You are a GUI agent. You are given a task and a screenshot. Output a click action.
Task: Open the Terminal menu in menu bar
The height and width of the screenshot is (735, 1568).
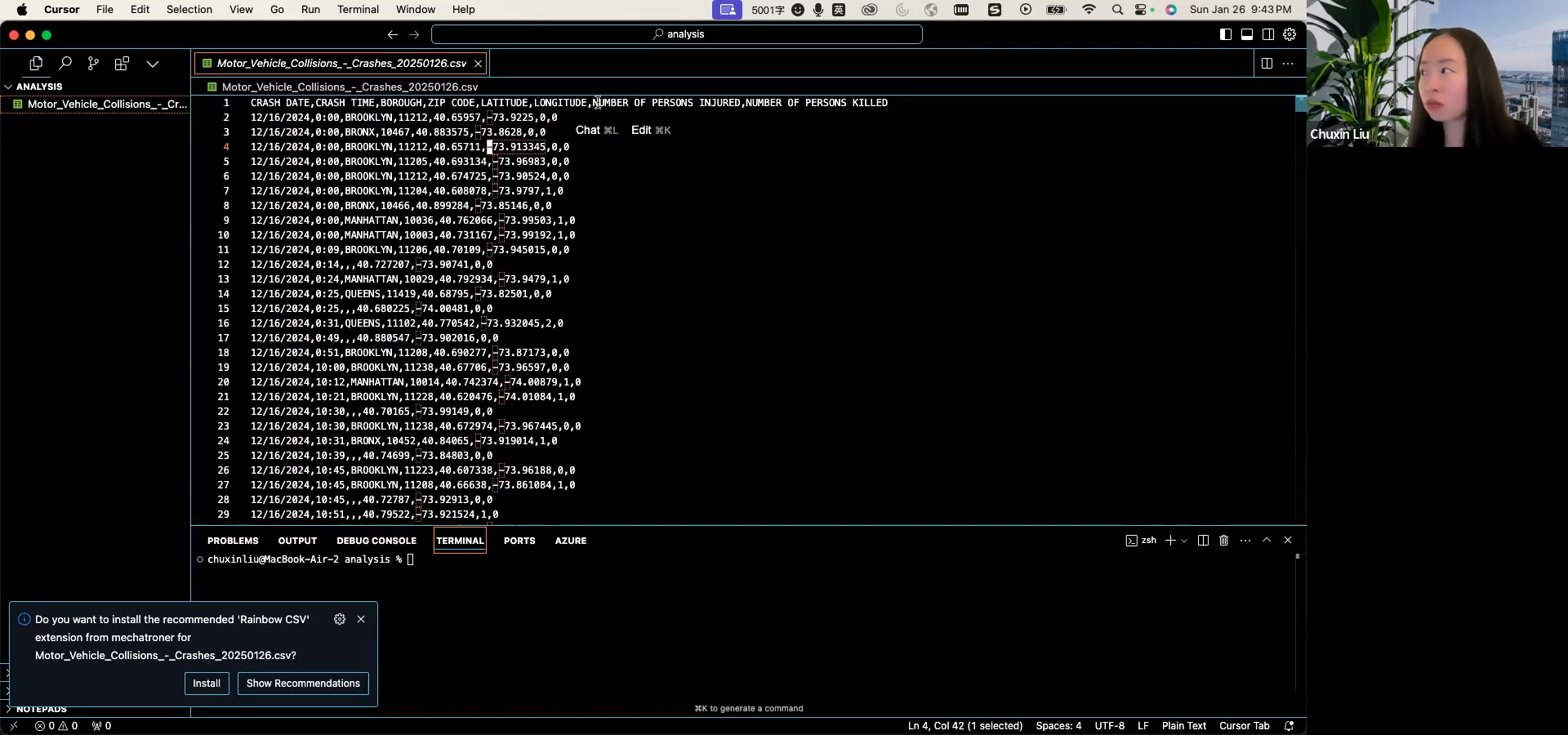tap(358, 10)
